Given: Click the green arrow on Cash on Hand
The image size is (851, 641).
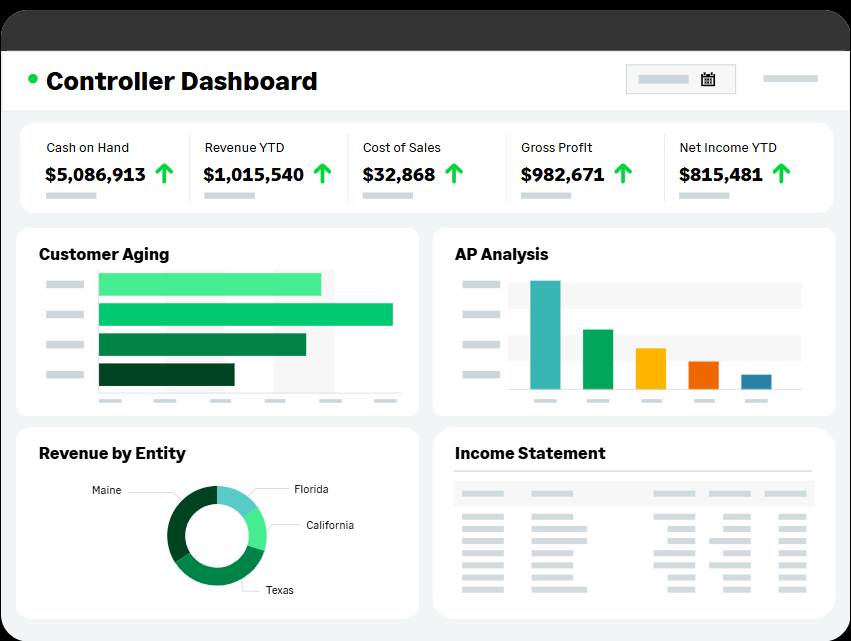Looking at the screenshot, I should click(x=164, y=172).
